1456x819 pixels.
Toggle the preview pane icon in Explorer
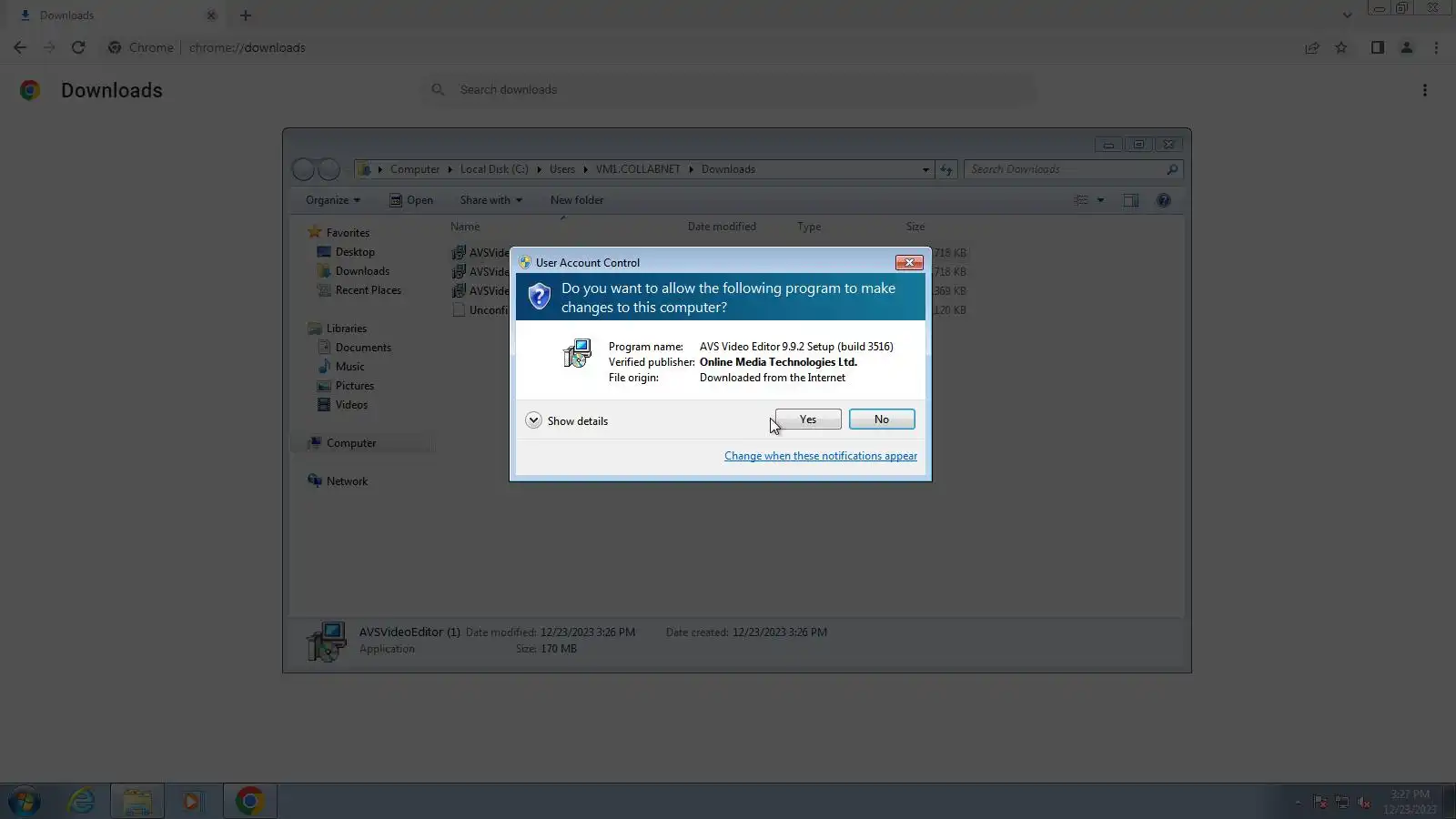(x=1130, y=200)
